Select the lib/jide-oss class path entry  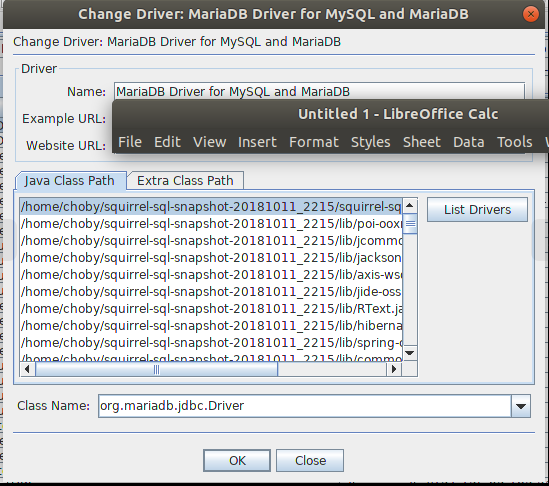(x=211, y=291)
